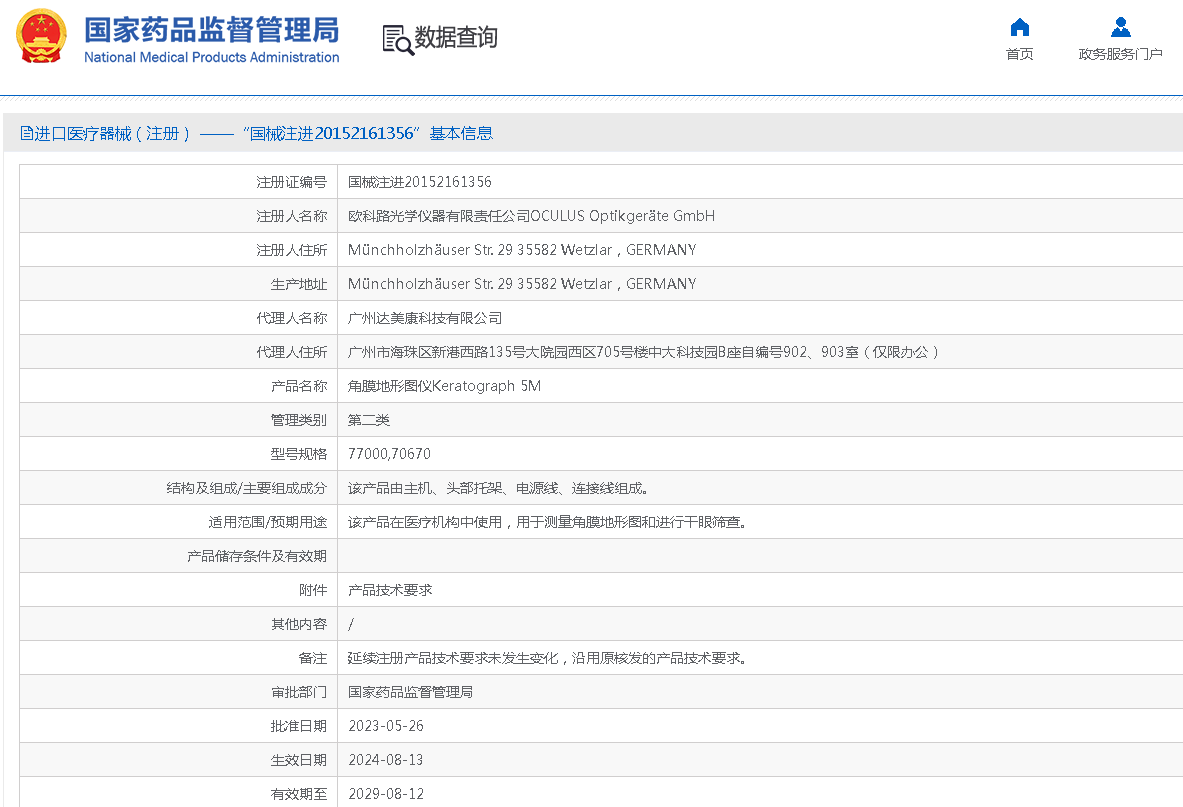
Task: Click the 注册人名称 label
Action: 291,216
